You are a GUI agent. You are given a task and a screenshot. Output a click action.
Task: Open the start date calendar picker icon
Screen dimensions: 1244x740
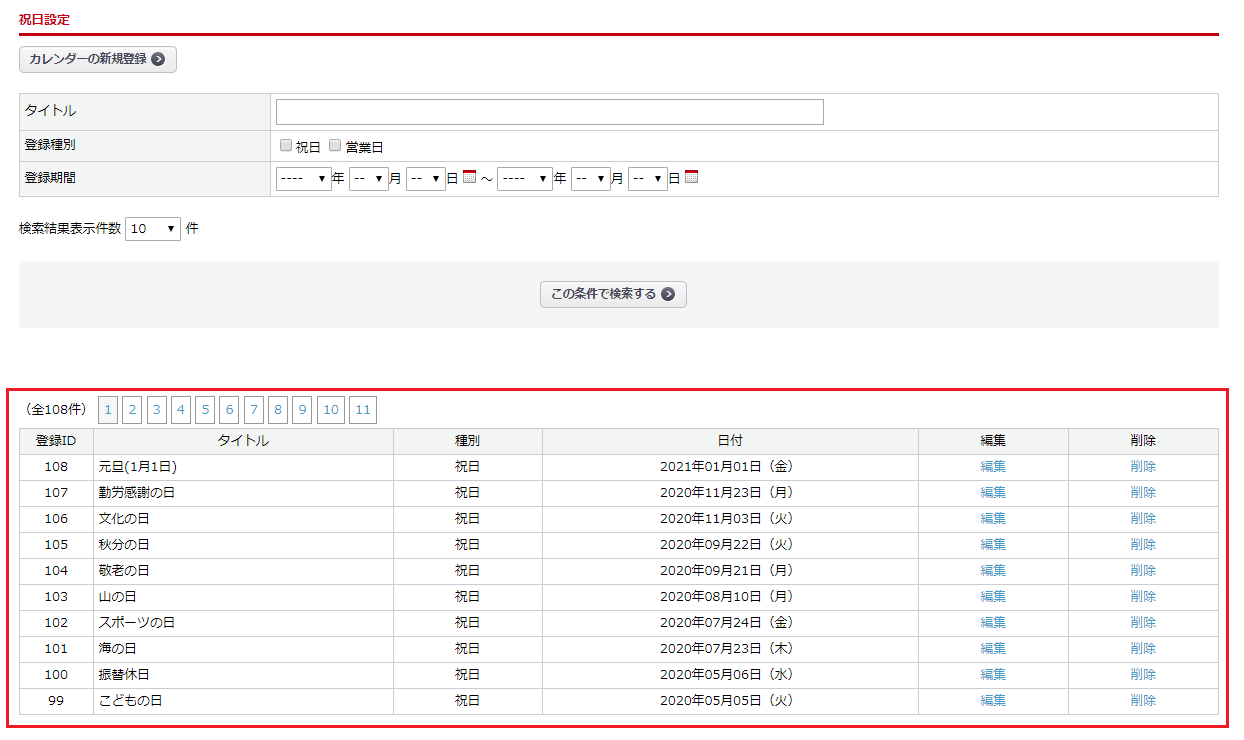(469, 178)
